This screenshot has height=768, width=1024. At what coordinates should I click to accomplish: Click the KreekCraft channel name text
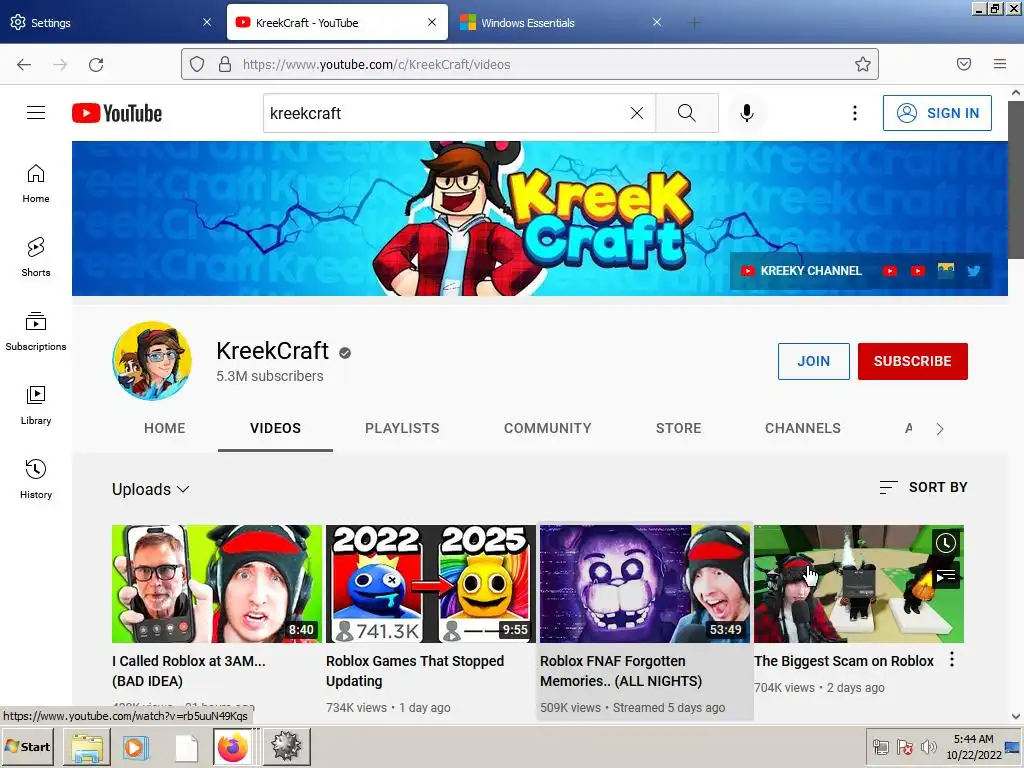tap(272, 351)
